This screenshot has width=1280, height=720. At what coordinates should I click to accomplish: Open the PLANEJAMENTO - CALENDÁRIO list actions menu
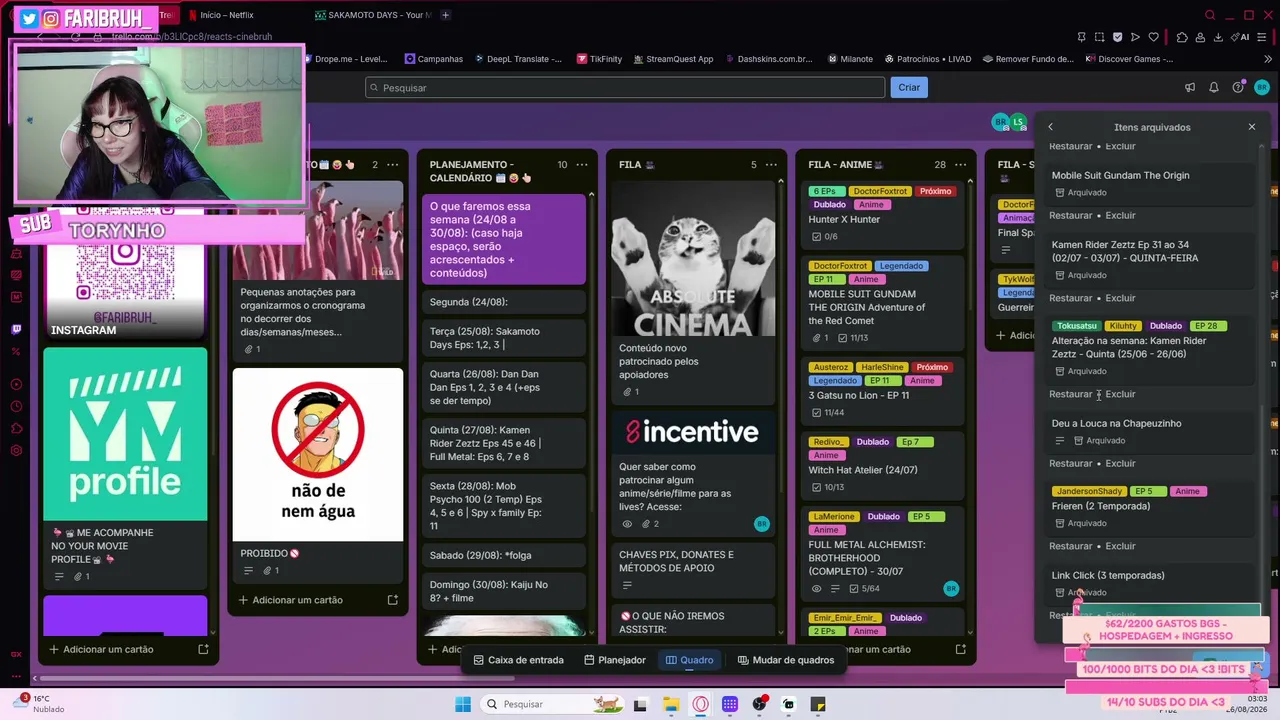583,165
